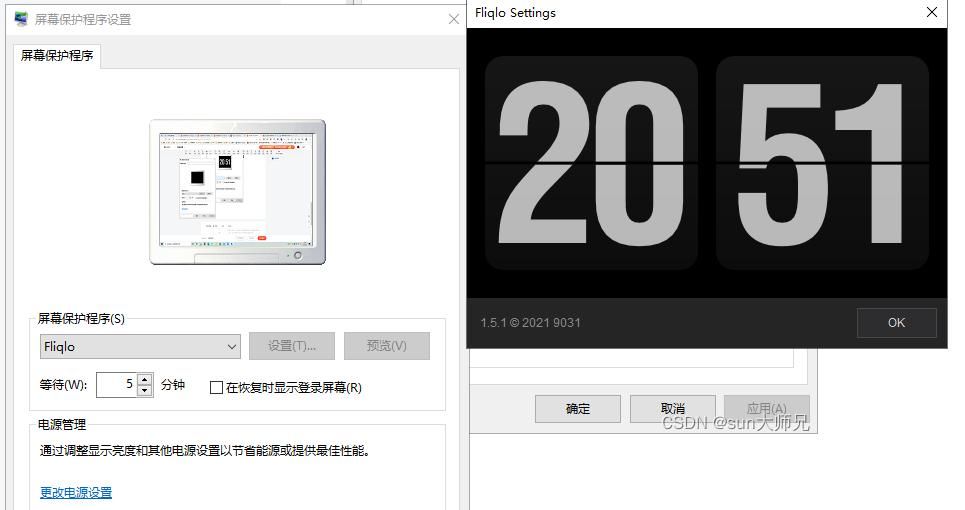Enable 在恢复时显示登录屏幕 checkbox
The image size is (965, 510).
(216, 388)
